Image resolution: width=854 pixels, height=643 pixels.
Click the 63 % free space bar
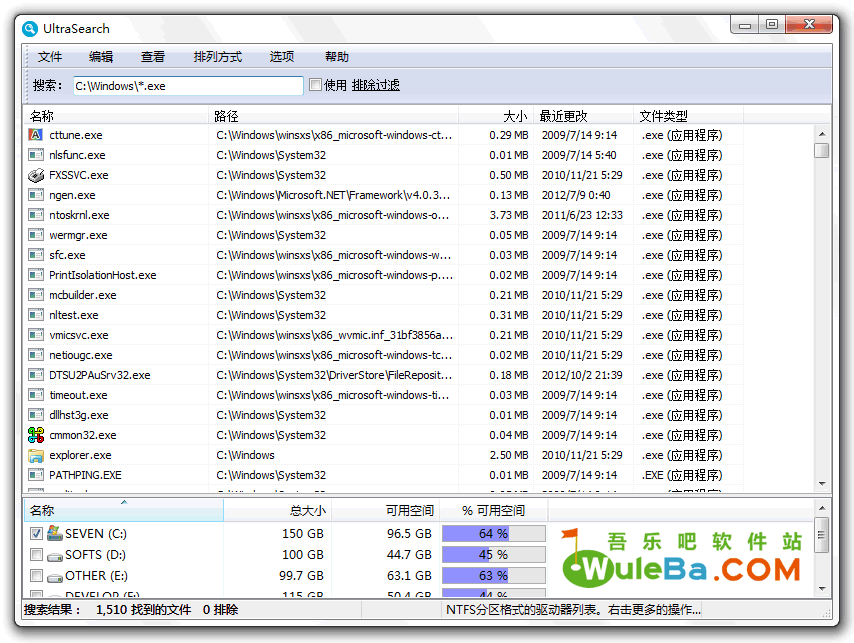(493, 575)
